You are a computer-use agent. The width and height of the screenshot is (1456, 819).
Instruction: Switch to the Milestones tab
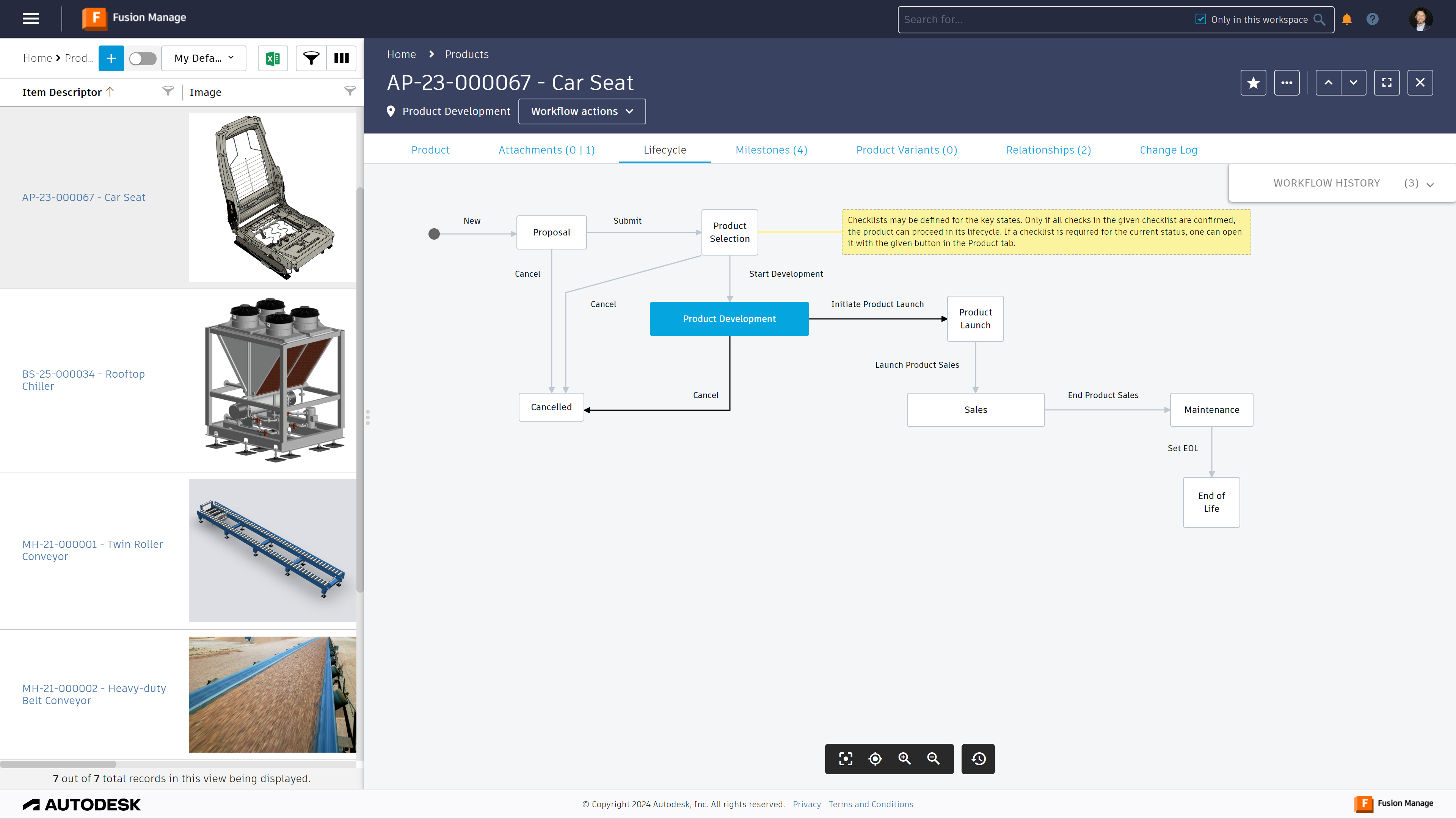point(771,150)
